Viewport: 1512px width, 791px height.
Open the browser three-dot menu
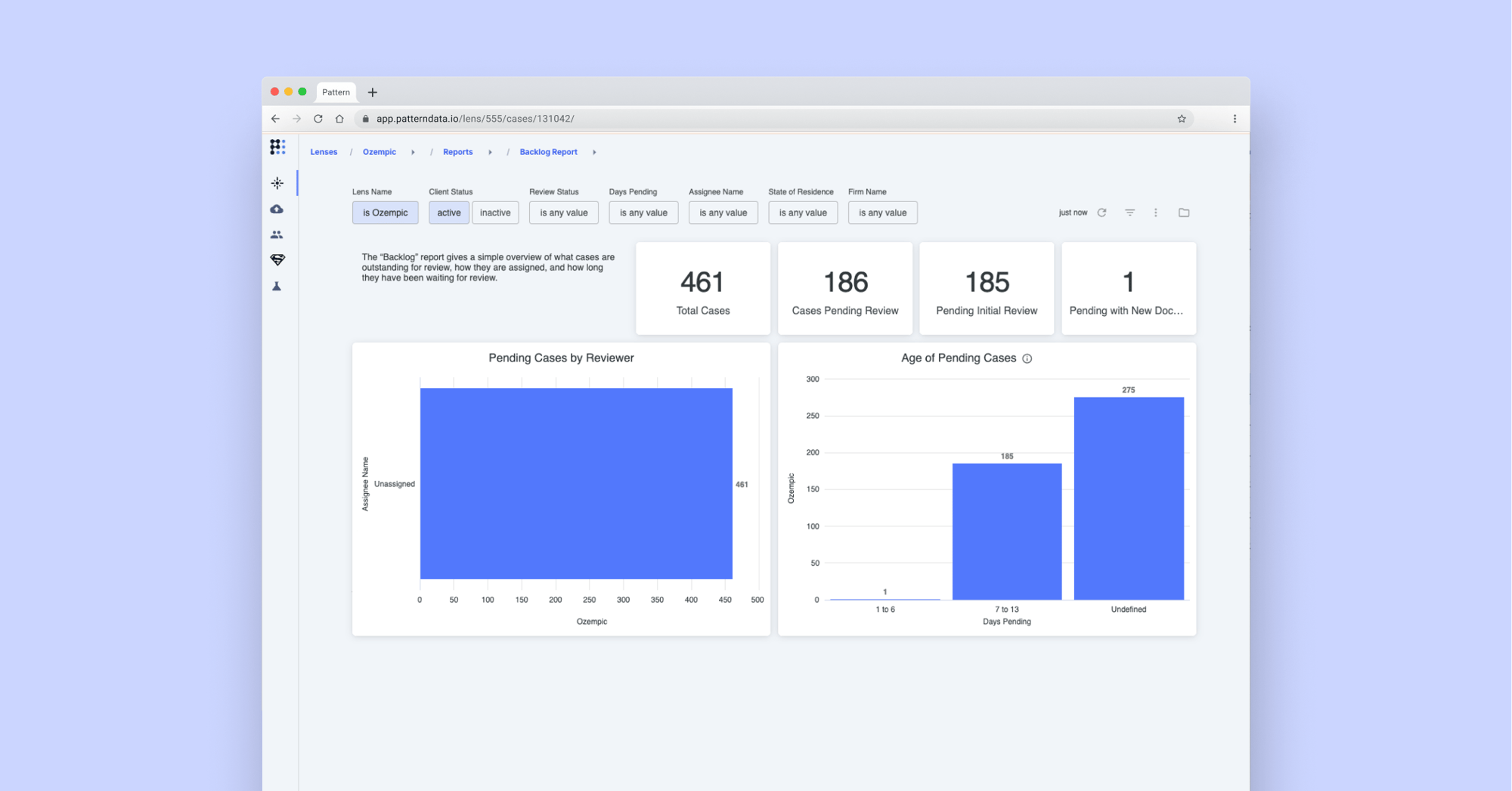(1235, 119)
